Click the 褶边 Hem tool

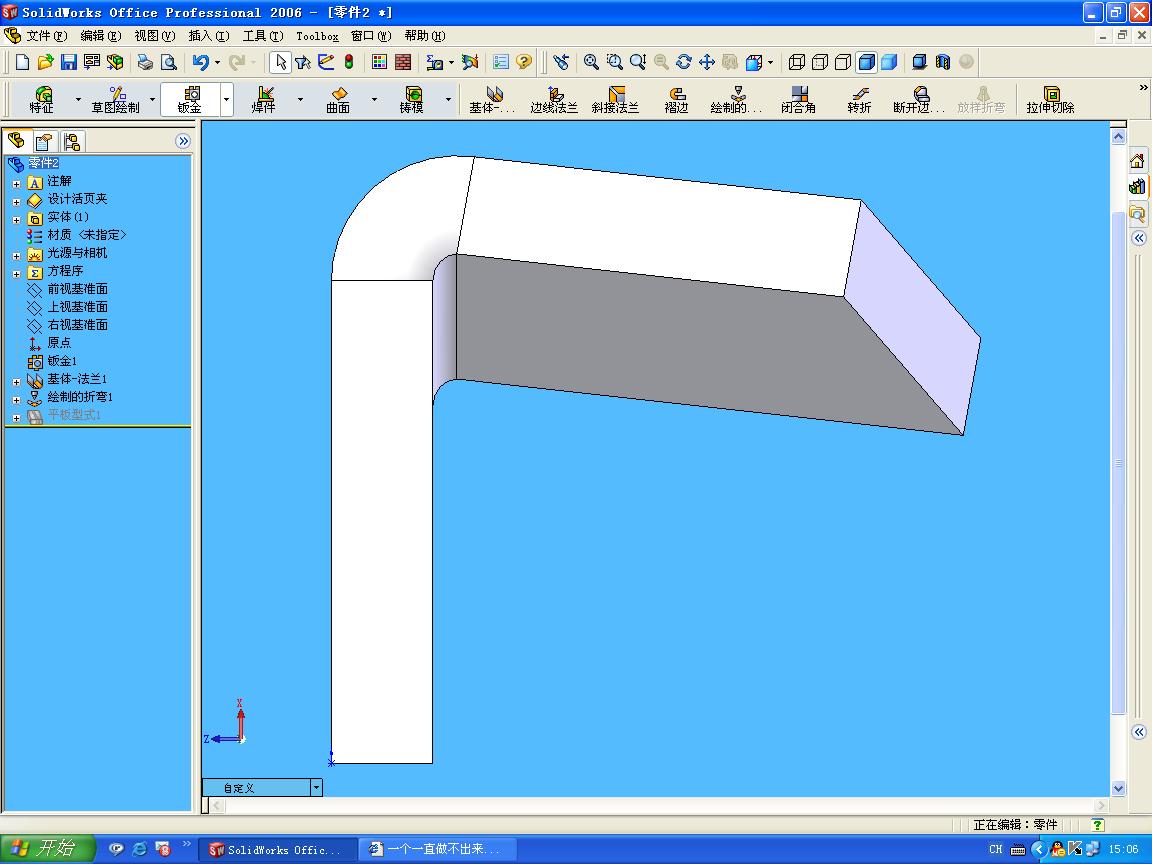pyautogui.click(x=676, y=100)
